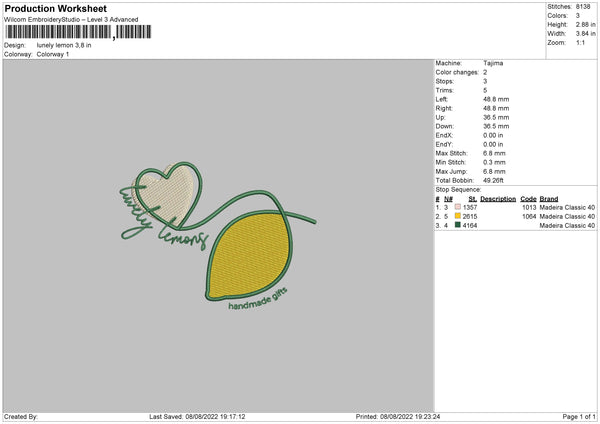This screenshot has width=600, height=424.
Task: Click the design name "lunely lemon 3,8 in"
Action: [64, 45]
